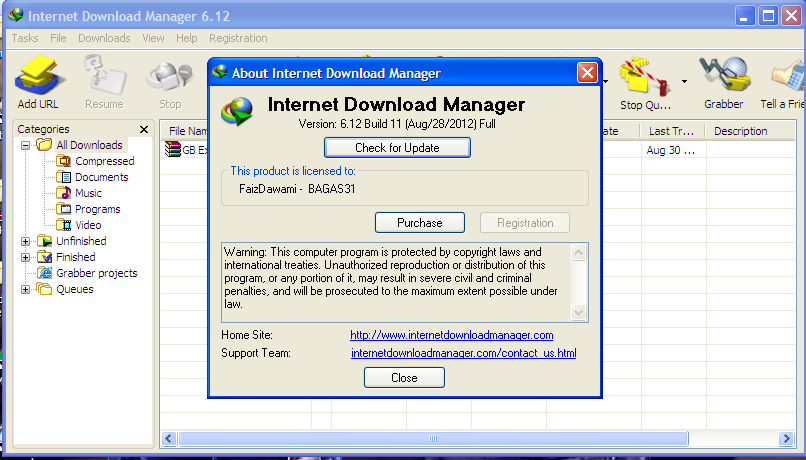Click the Purchase button
806x460 pixels.
point(420,223)
